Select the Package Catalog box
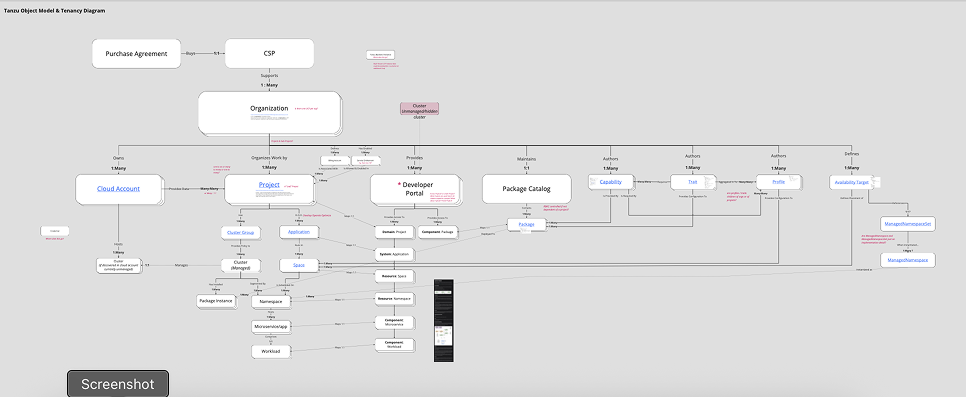 point(527,189)
